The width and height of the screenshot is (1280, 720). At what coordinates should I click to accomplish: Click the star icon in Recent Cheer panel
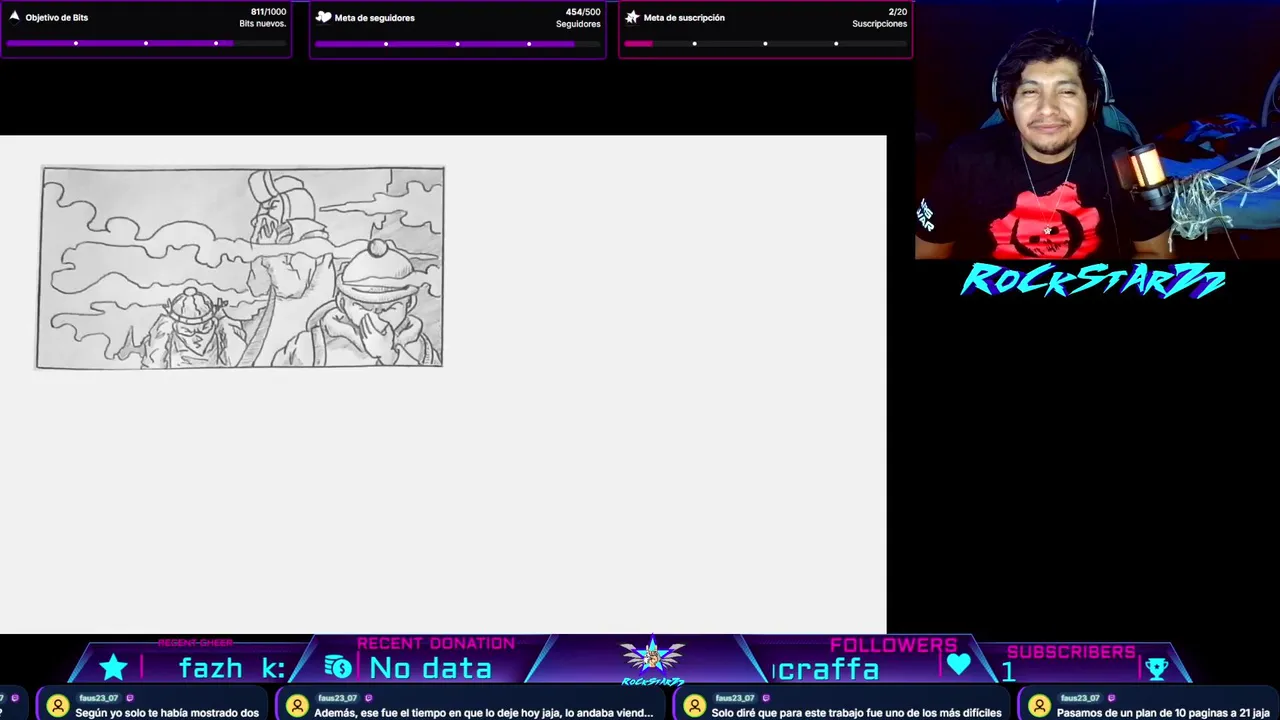coord(114,667)
